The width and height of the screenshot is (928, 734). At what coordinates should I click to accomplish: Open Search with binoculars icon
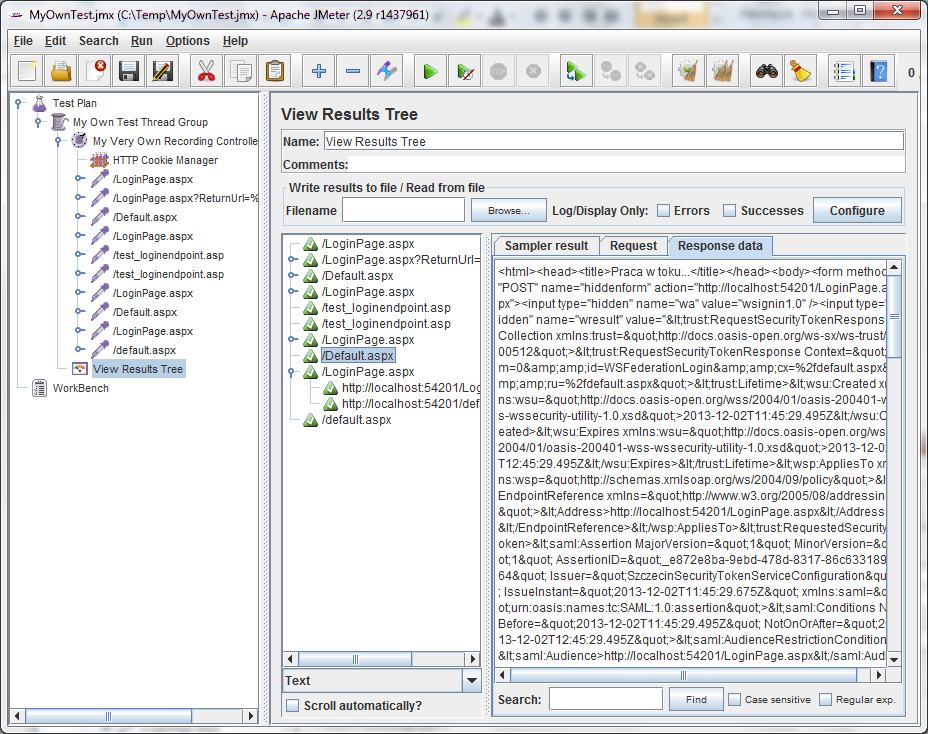(766, 72)
